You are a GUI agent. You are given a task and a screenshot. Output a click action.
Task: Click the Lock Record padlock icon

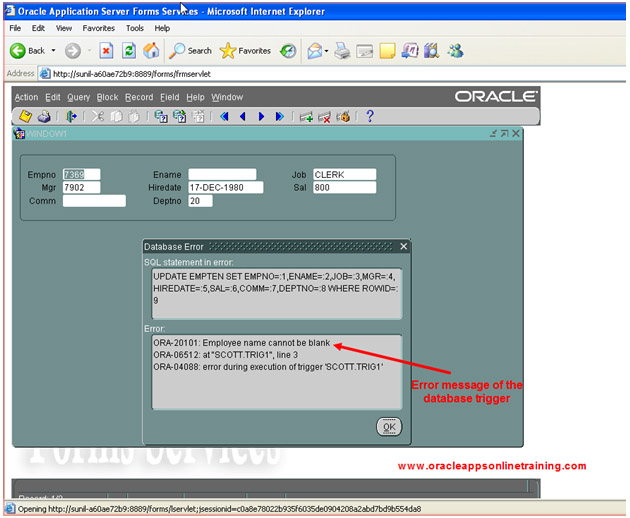343,117
